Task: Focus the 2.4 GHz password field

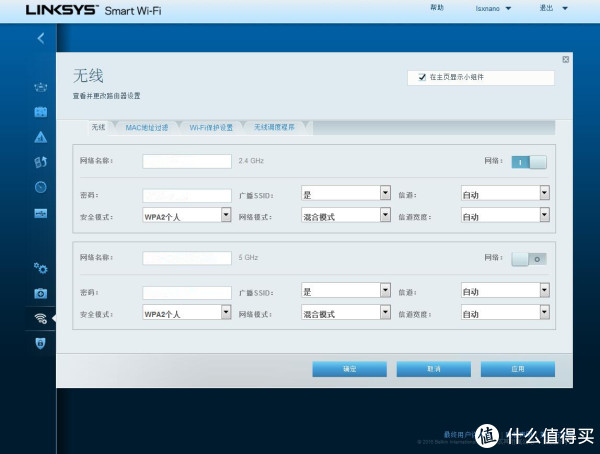Action: (187, 196)
